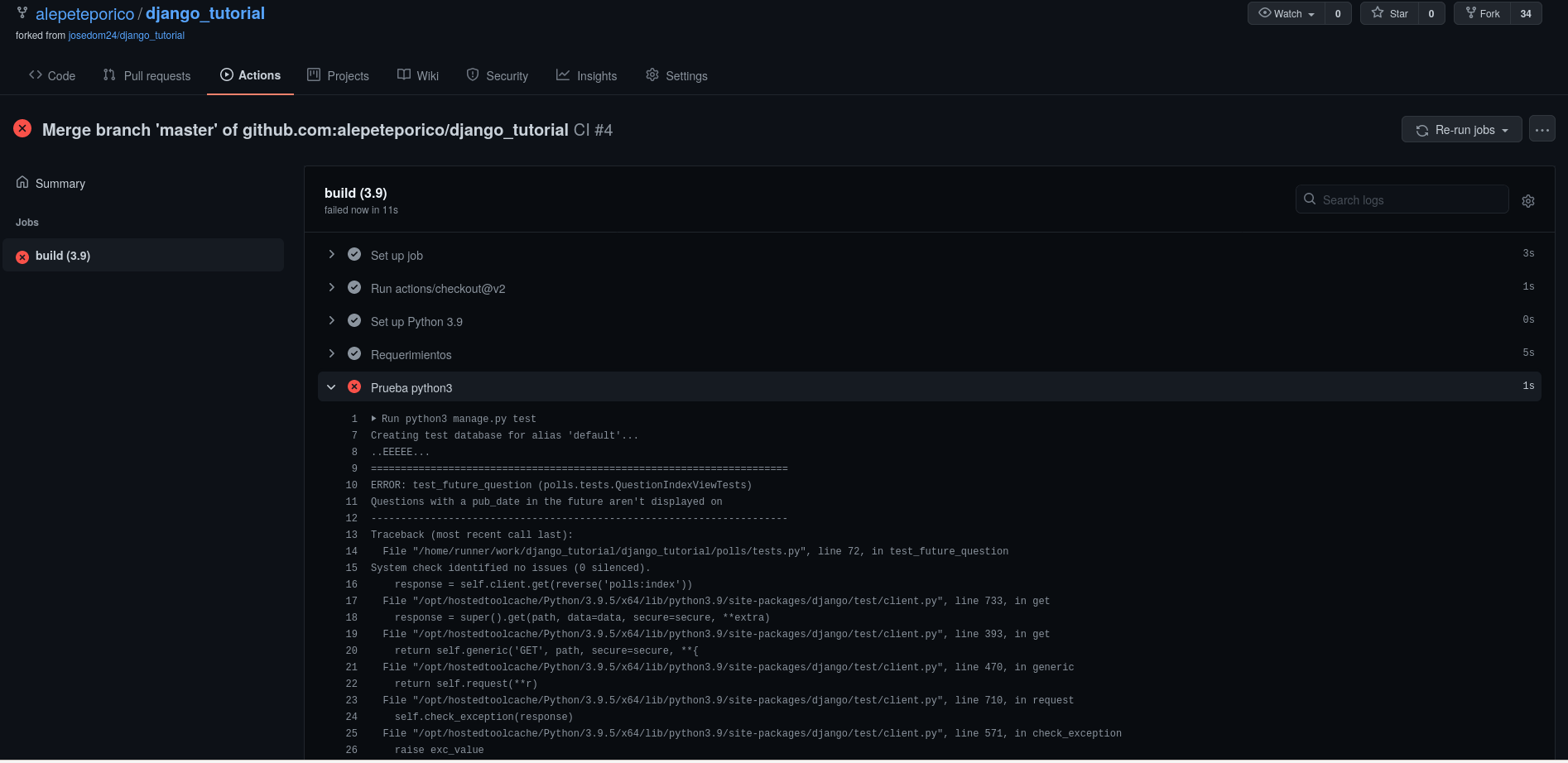The height and width of the screenshot is (763, 1568).
Task: Click the Code tab angle-brackets icon
Action: tap(36, 74)
